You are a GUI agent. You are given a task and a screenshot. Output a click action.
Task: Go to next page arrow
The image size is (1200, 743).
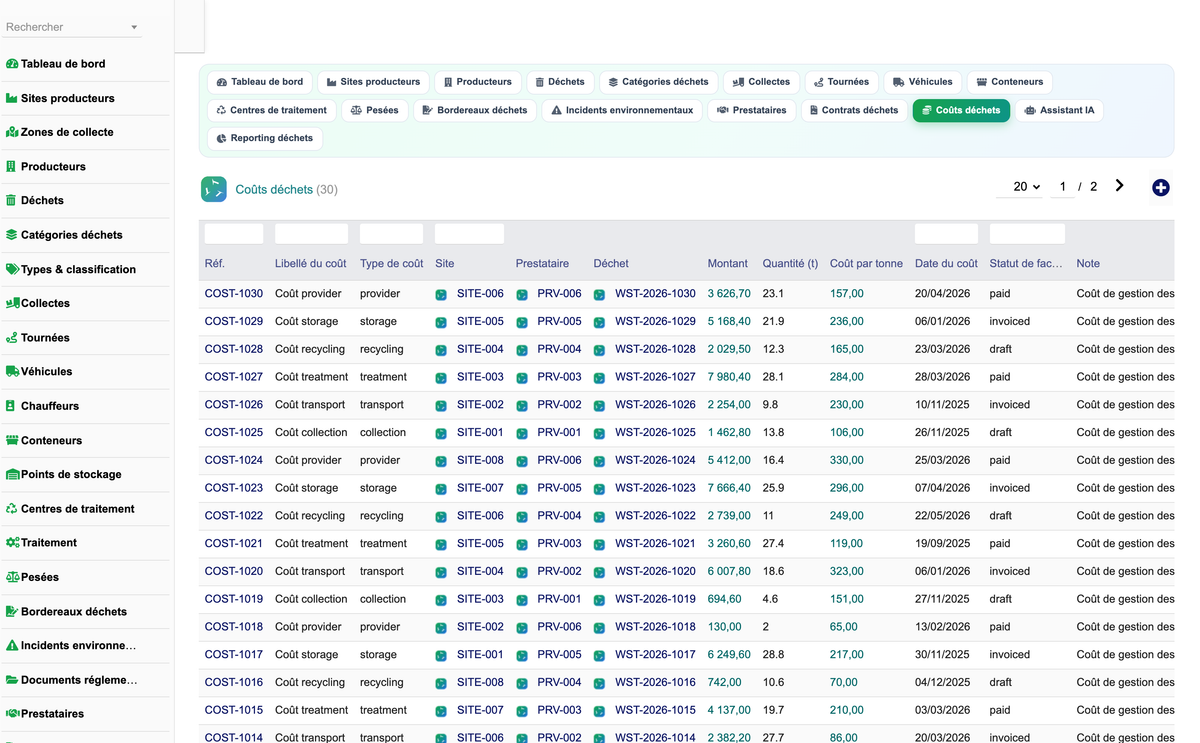pos(1119,186)
